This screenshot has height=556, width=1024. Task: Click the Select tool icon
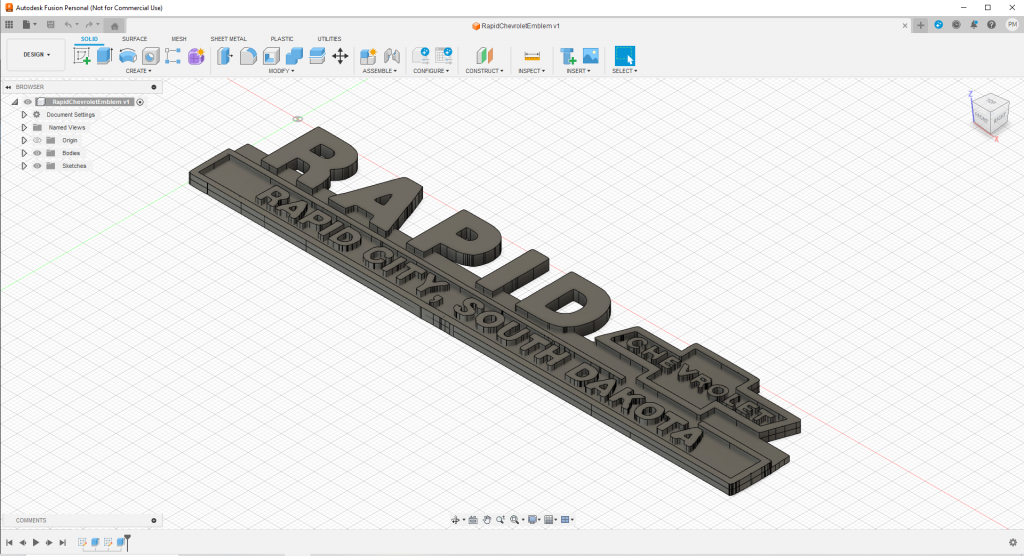(x=625, y=56)
